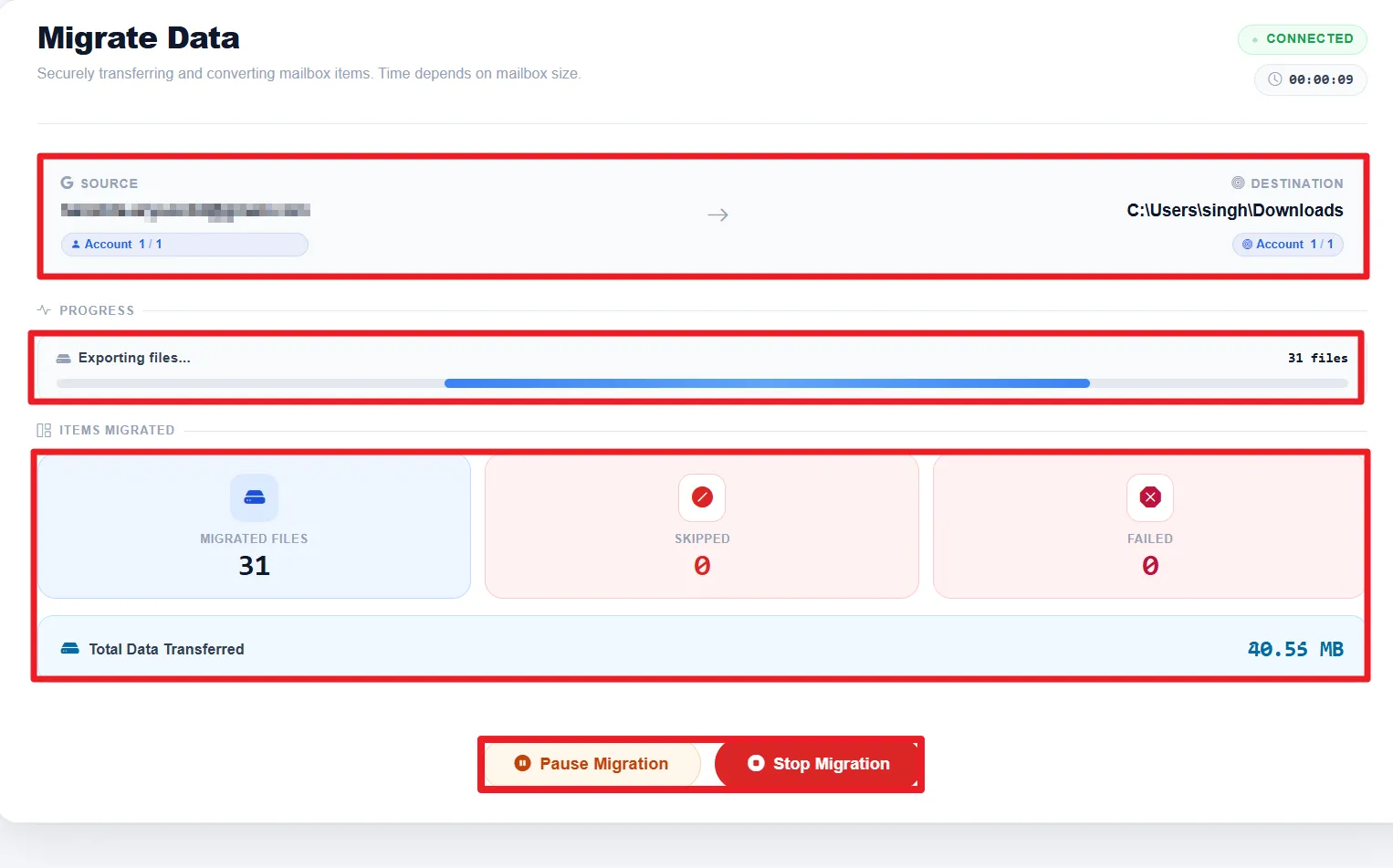Click the Migrated Files drive icon

tap(255, 497)
